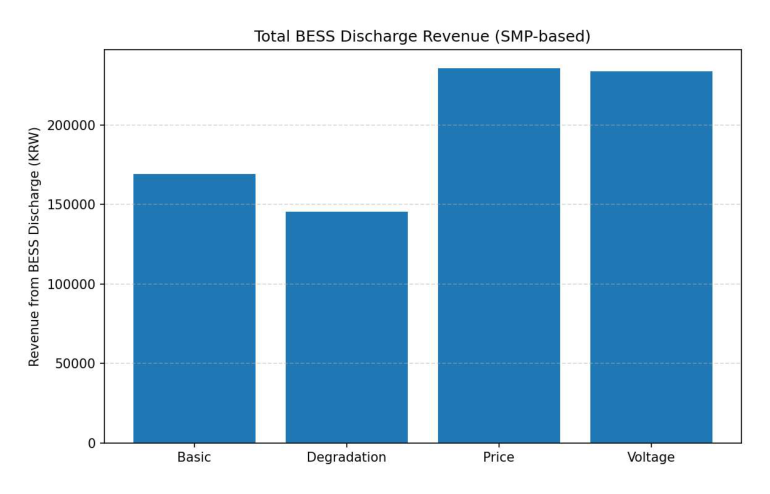Select the 200000 y-axis tick label
The height and width of the screenshot is (494, 770).
click(x=71, y=125)
